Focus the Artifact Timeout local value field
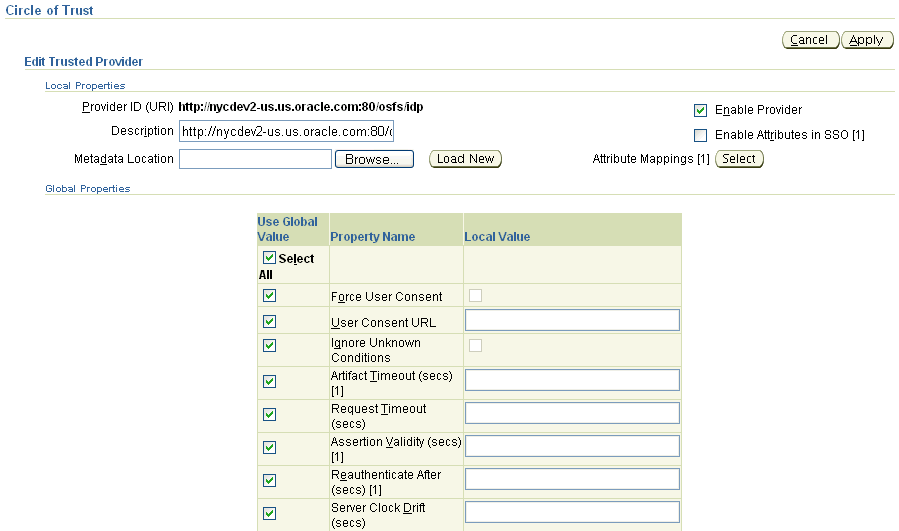This screenshot has width=899, height=531. 572,380
